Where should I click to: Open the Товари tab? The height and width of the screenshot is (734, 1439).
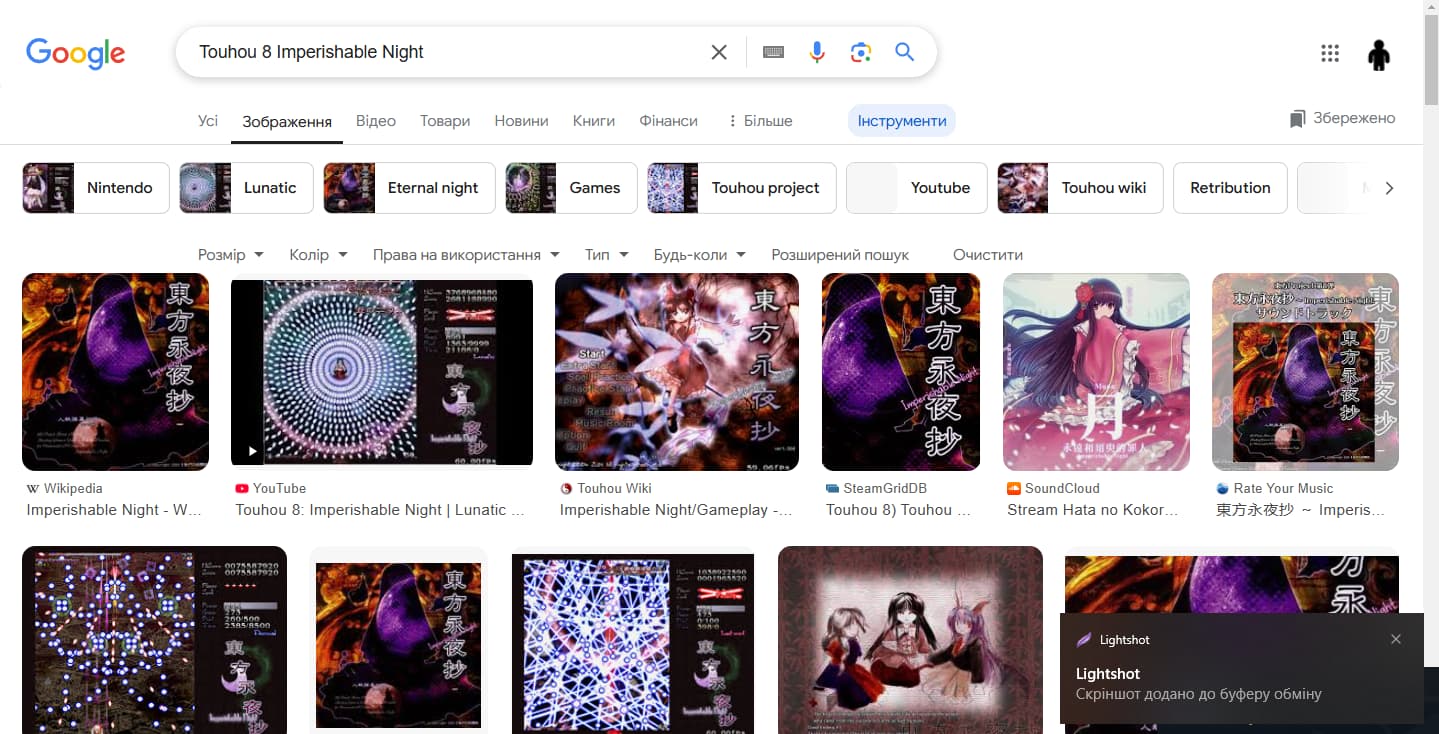445,121
